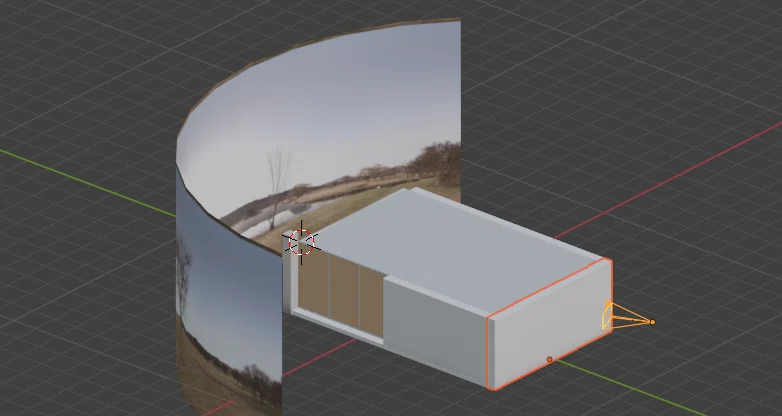Select the orange camera object in viewport
The image size is (782, 416).
627,316
